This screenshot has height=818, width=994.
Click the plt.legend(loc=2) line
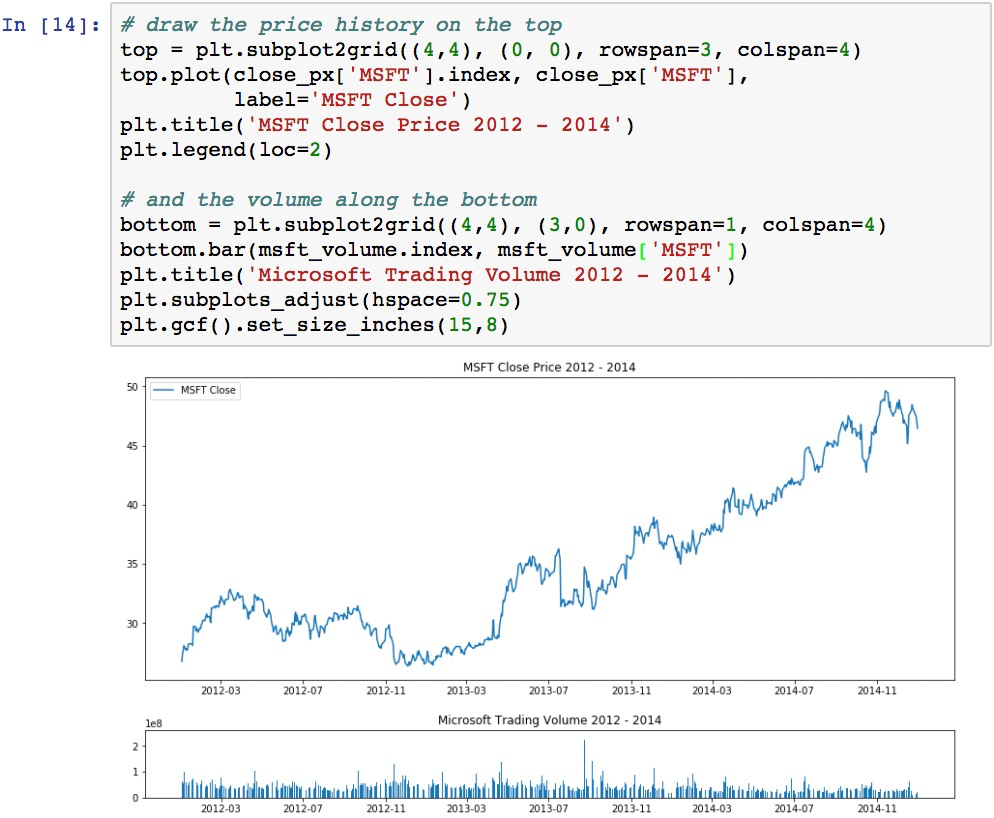point(226,150)
